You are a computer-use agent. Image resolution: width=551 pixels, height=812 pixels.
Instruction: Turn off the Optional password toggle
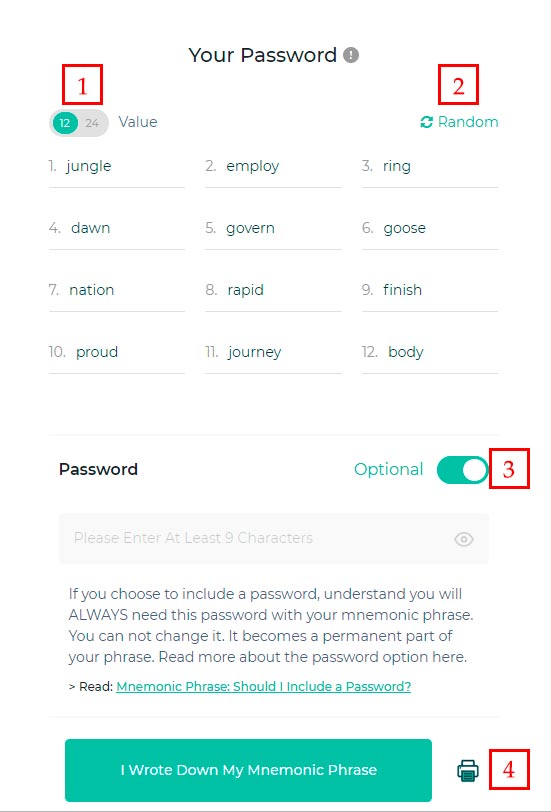click(462, 470)
